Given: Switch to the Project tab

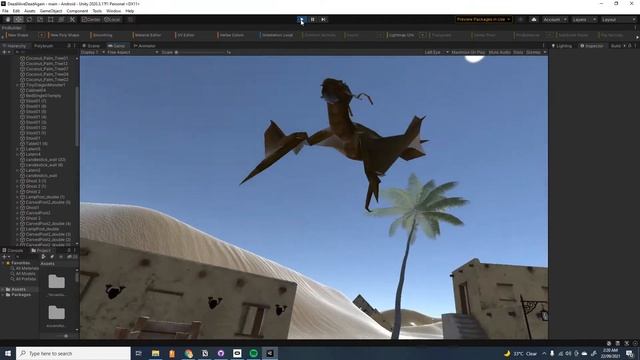Looking at the screenshot, I should point(42,251).
